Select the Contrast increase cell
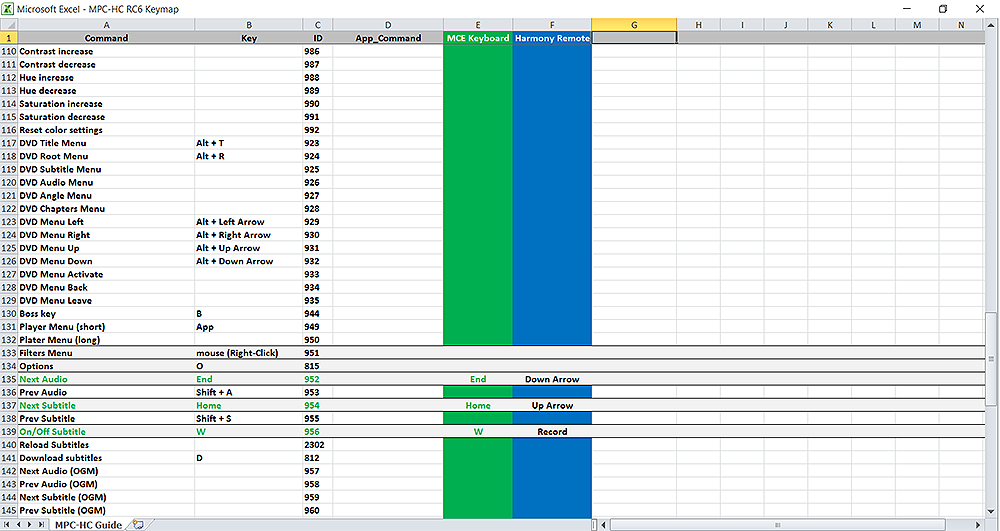 106,51
